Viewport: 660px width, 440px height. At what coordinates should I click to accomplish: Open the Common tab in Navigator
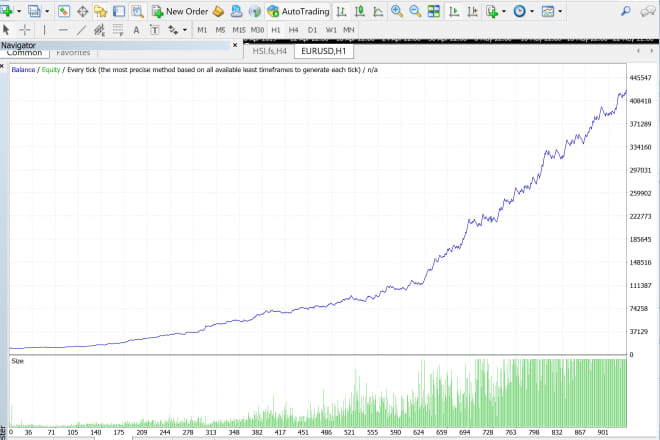coord(24,53)
